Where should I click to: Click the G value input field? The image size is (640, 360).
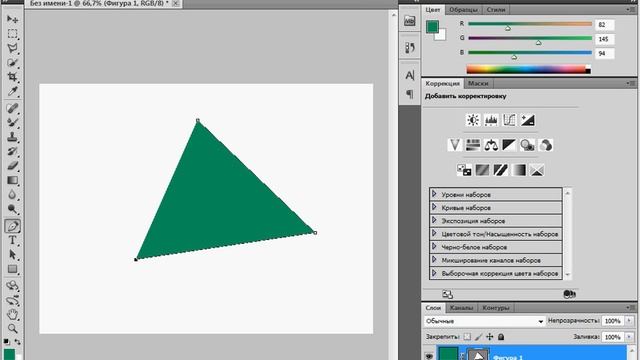604,39
